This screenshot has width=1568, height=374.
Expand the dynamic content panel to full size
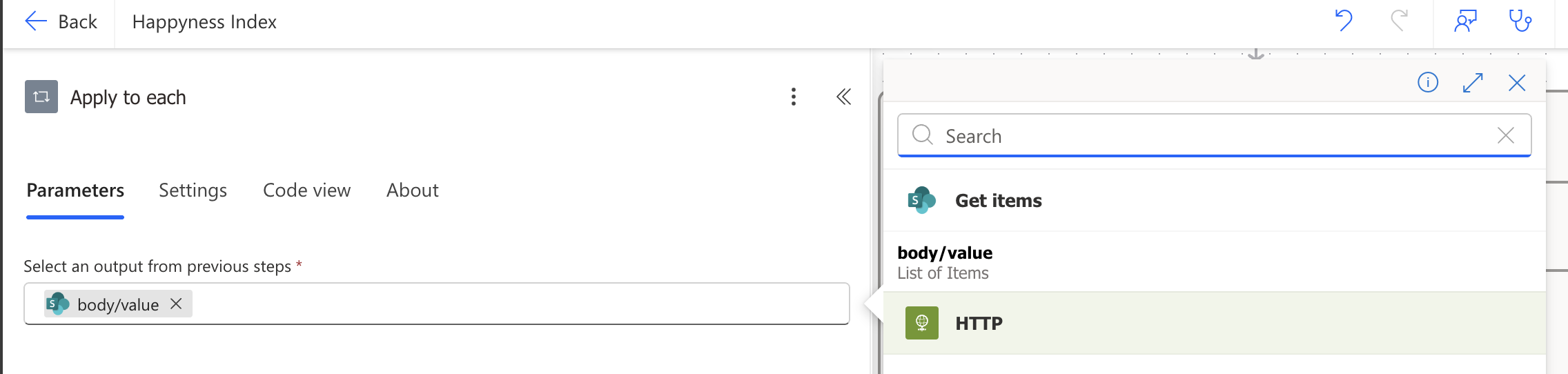tap(1473, 83)
